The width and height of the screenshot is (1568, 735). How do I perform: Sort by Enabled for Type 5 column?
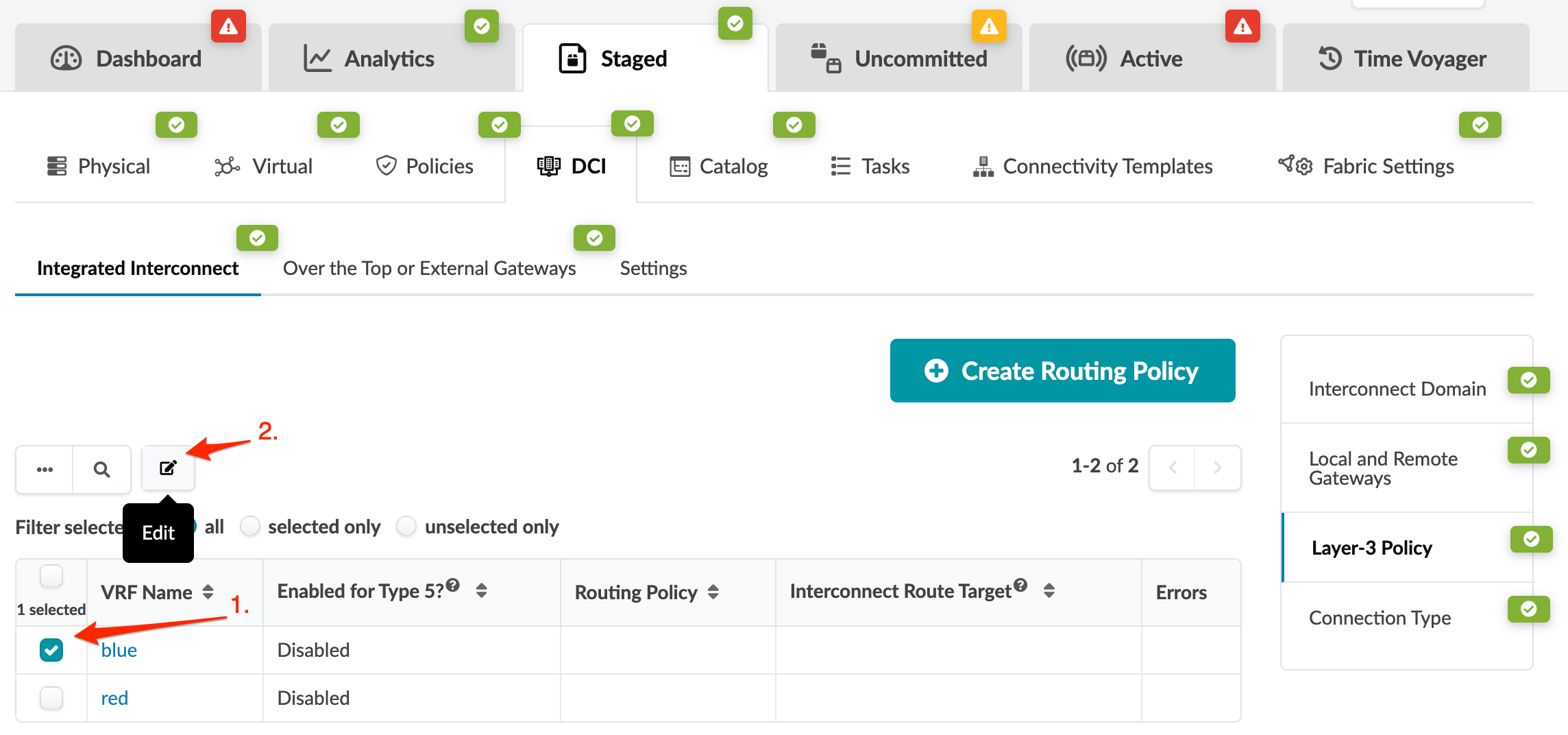pos(482,590)
